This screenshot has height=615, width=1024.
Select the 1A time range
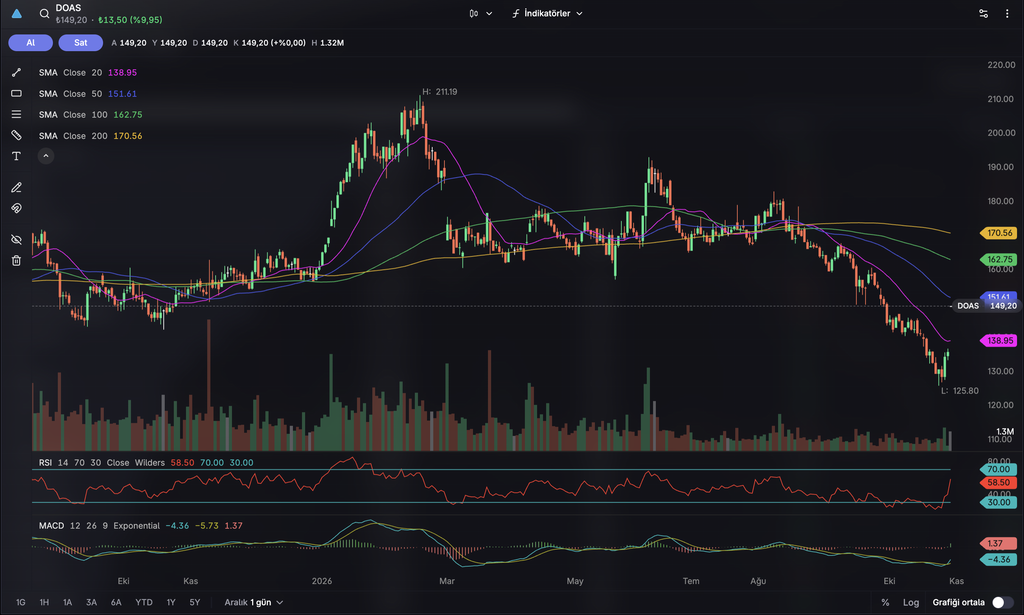(x=67, y=603)
